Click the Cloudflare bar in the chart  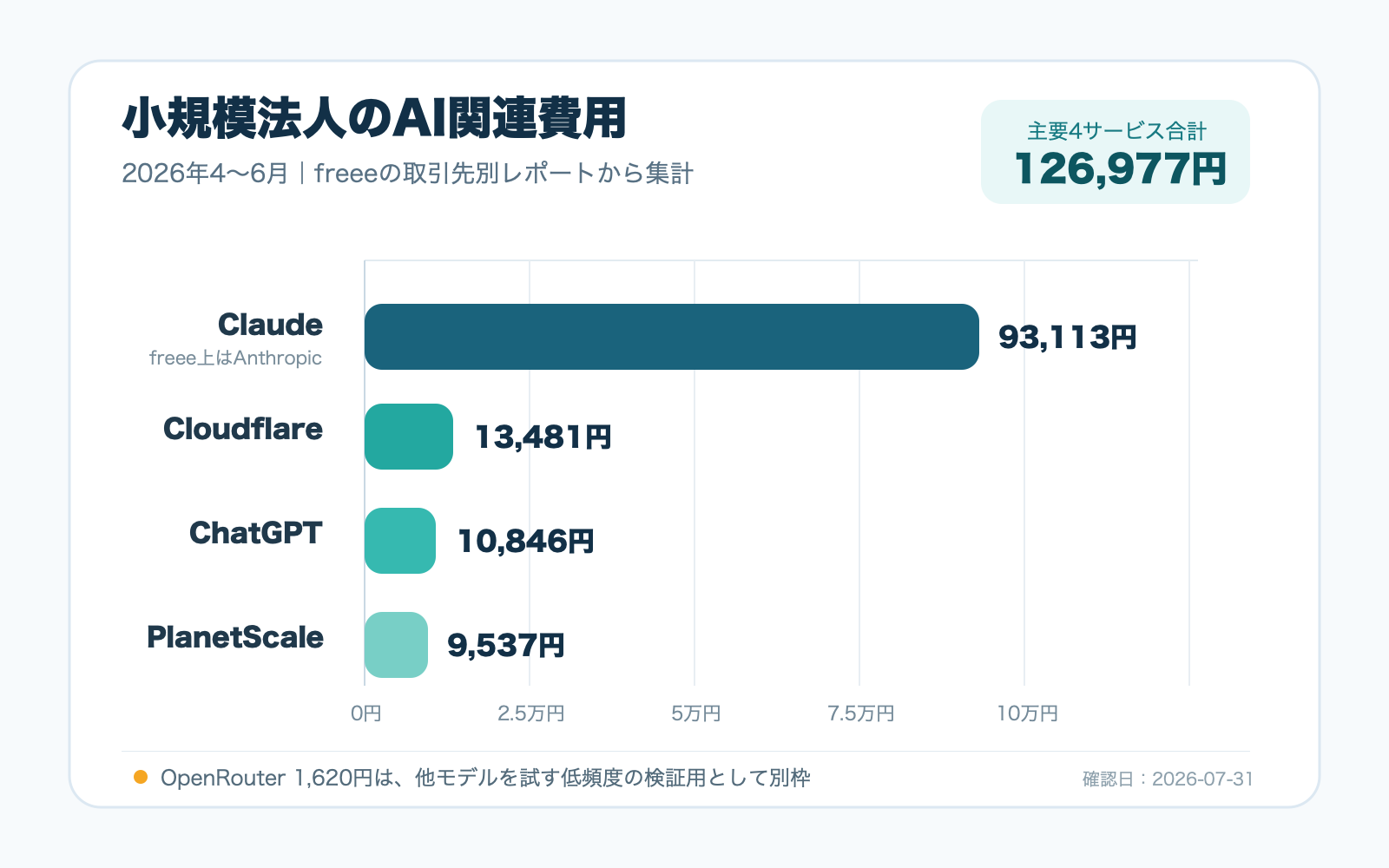click(x=409, y=437)
